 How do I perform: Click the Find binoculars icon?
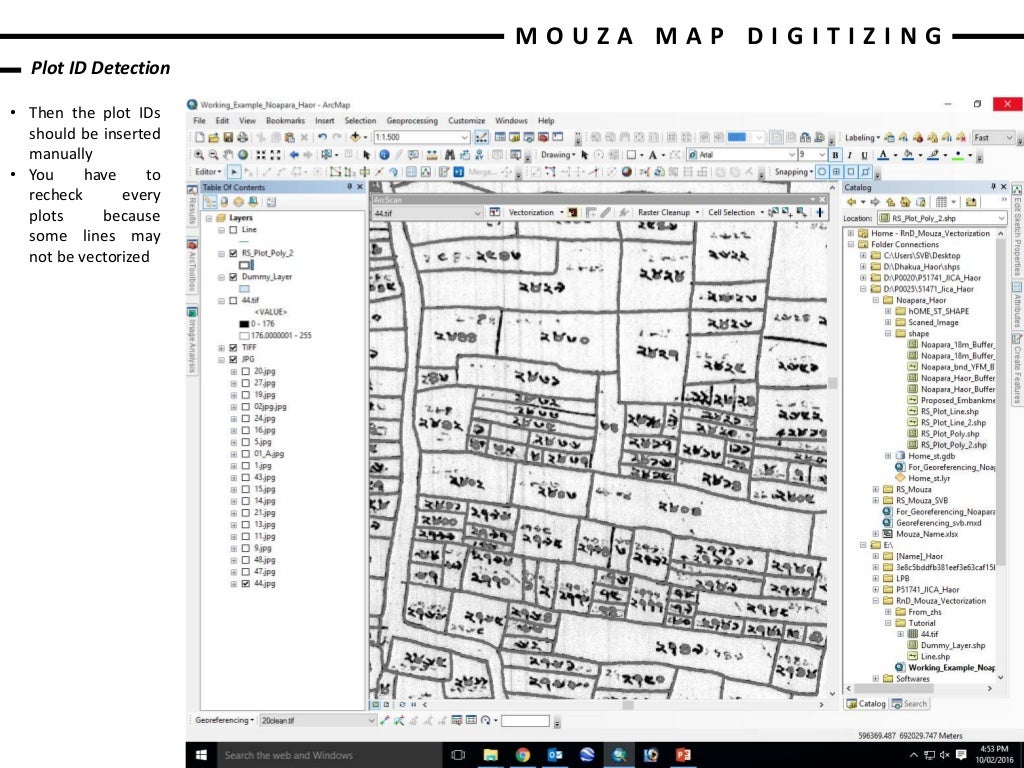pos(449,155)
